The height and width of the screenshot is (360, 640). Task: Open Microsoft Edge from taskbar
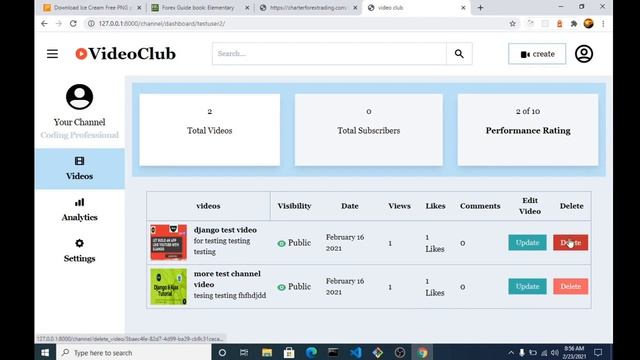click(311, 352)
